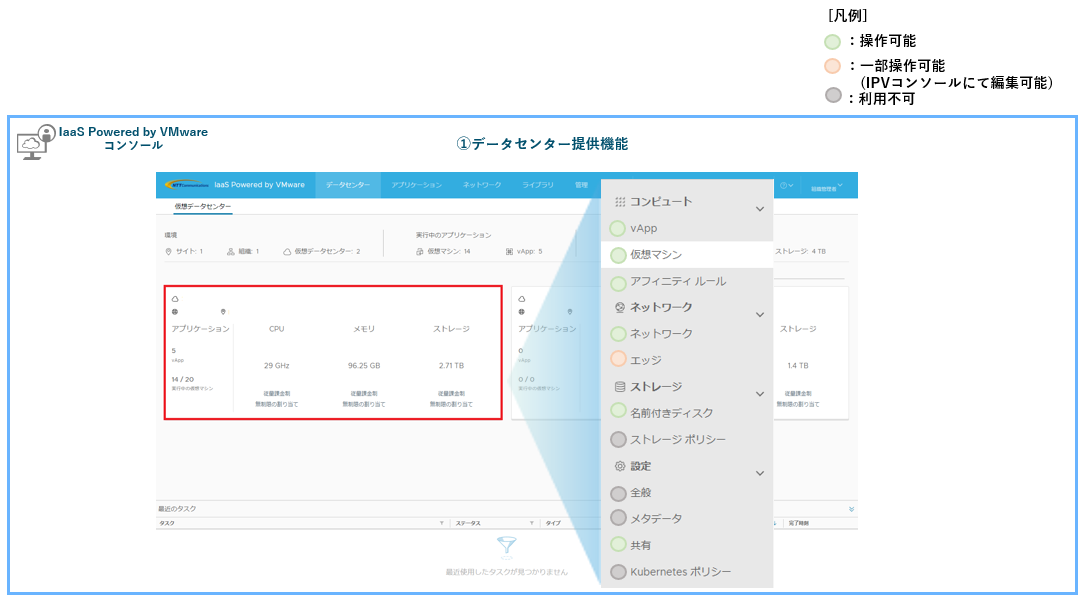Click the vApp icon beside vApp: 5
This screenshot has width=1081, height=601.
(x=509, y=252)
